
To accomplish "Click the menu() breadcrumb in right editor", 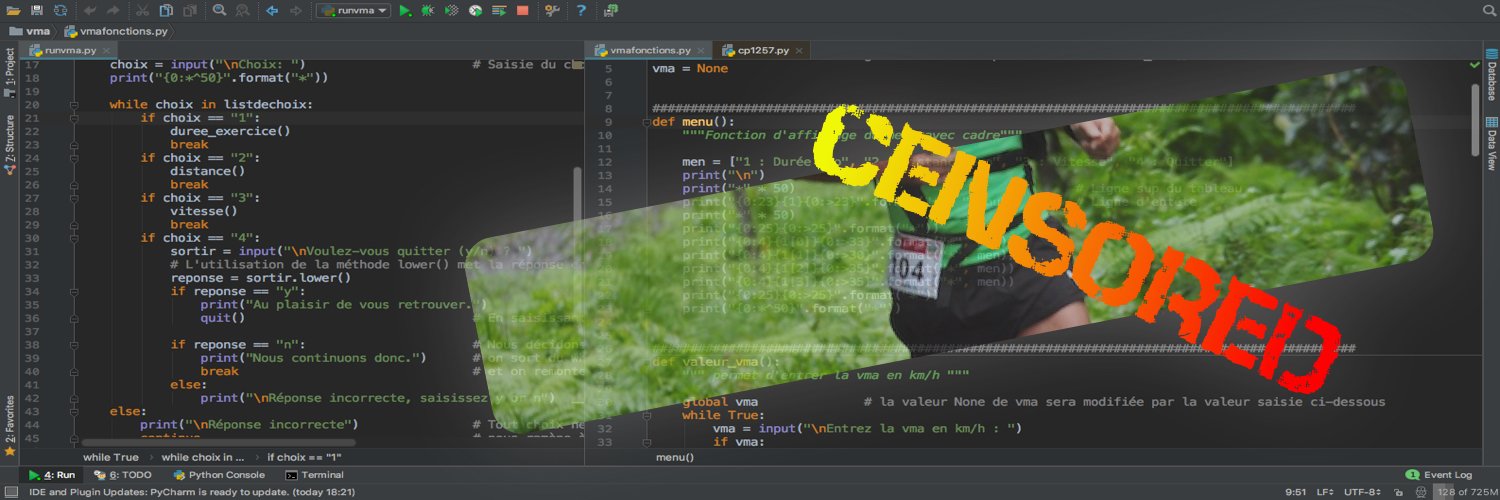I will tap(675, 457).
